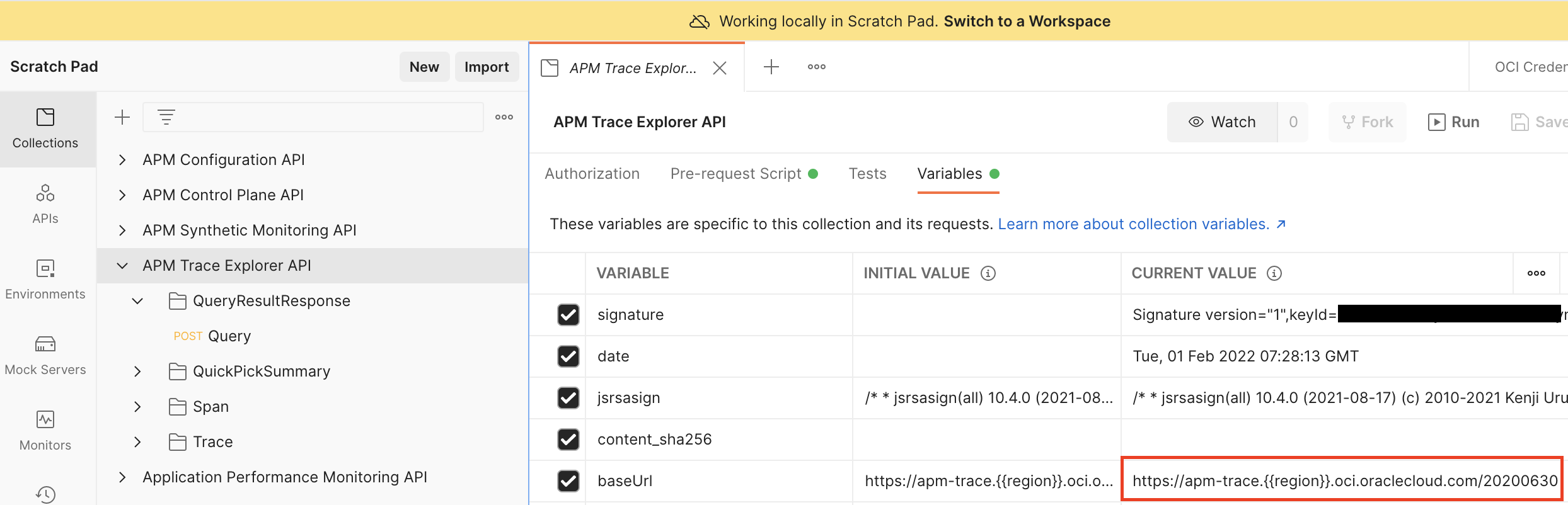Image resolution: width=1568 pixels, height=505 pixels.
Task: Click the collections filter search field
Action: [x=328, y=117]
